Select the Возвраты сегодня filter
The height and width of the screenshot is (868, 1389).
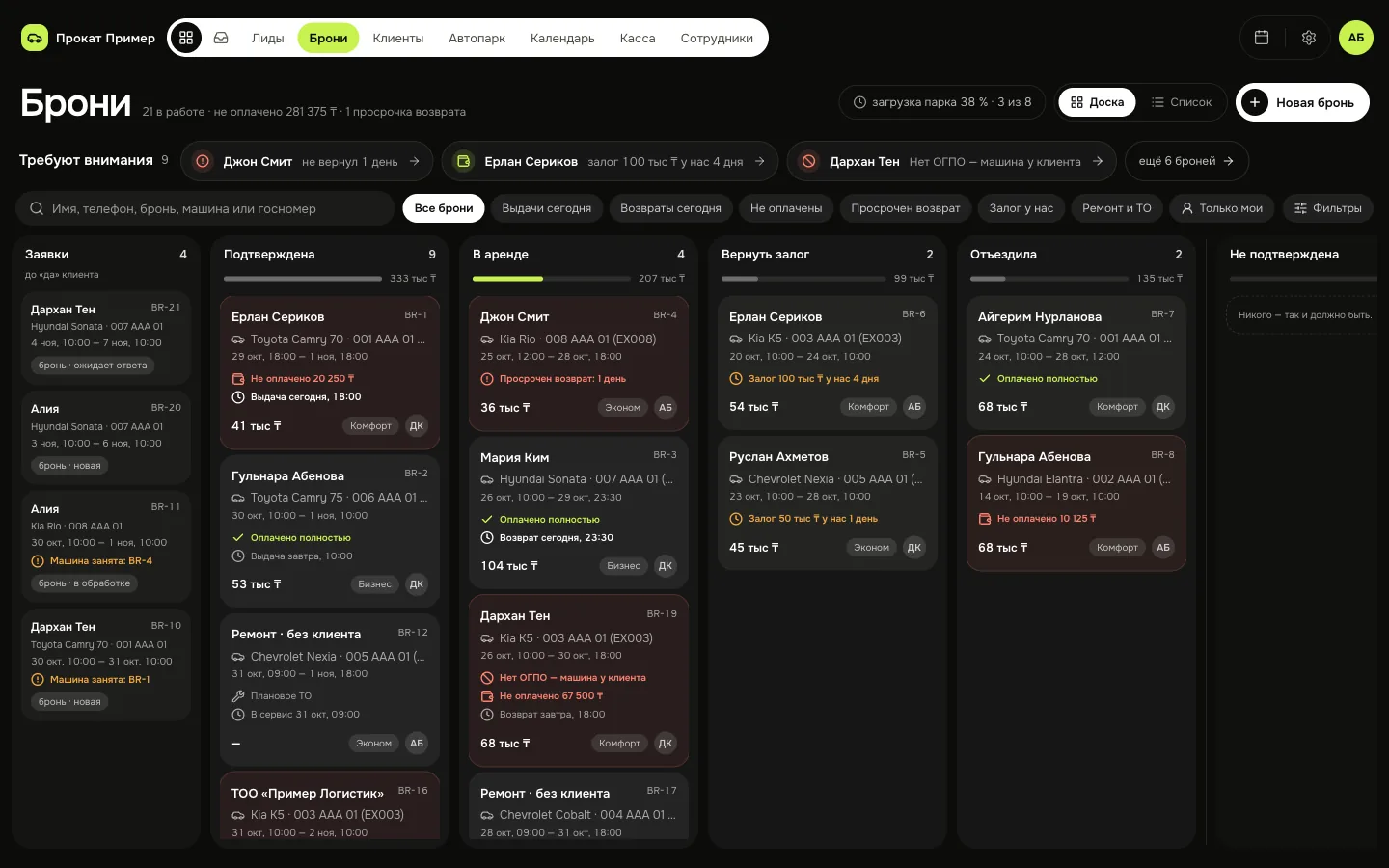point(670,208)
